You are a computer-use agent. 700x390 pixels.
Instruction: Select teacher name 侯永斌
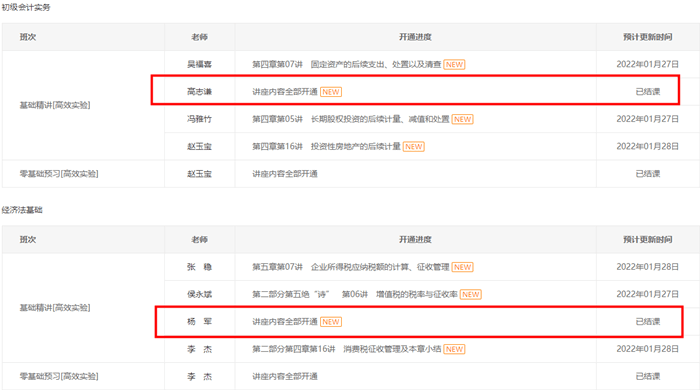pyautogui.click(x=200, y=294)
